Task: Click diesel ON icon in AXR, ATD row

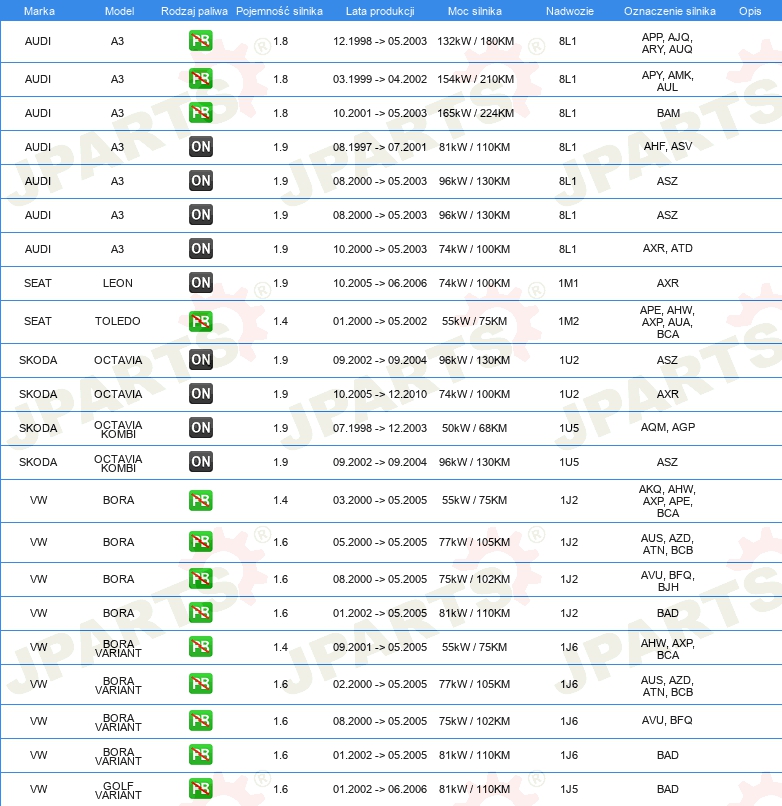Action: [x=201, y=249]
